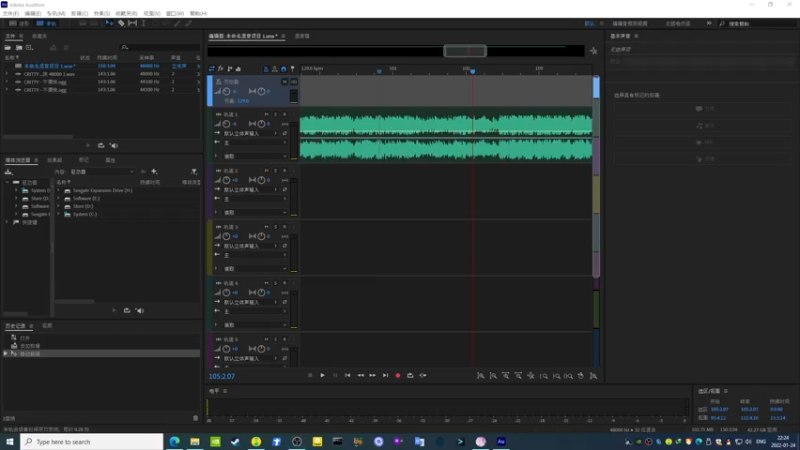Solo track 1 with S button

(274, 114)
